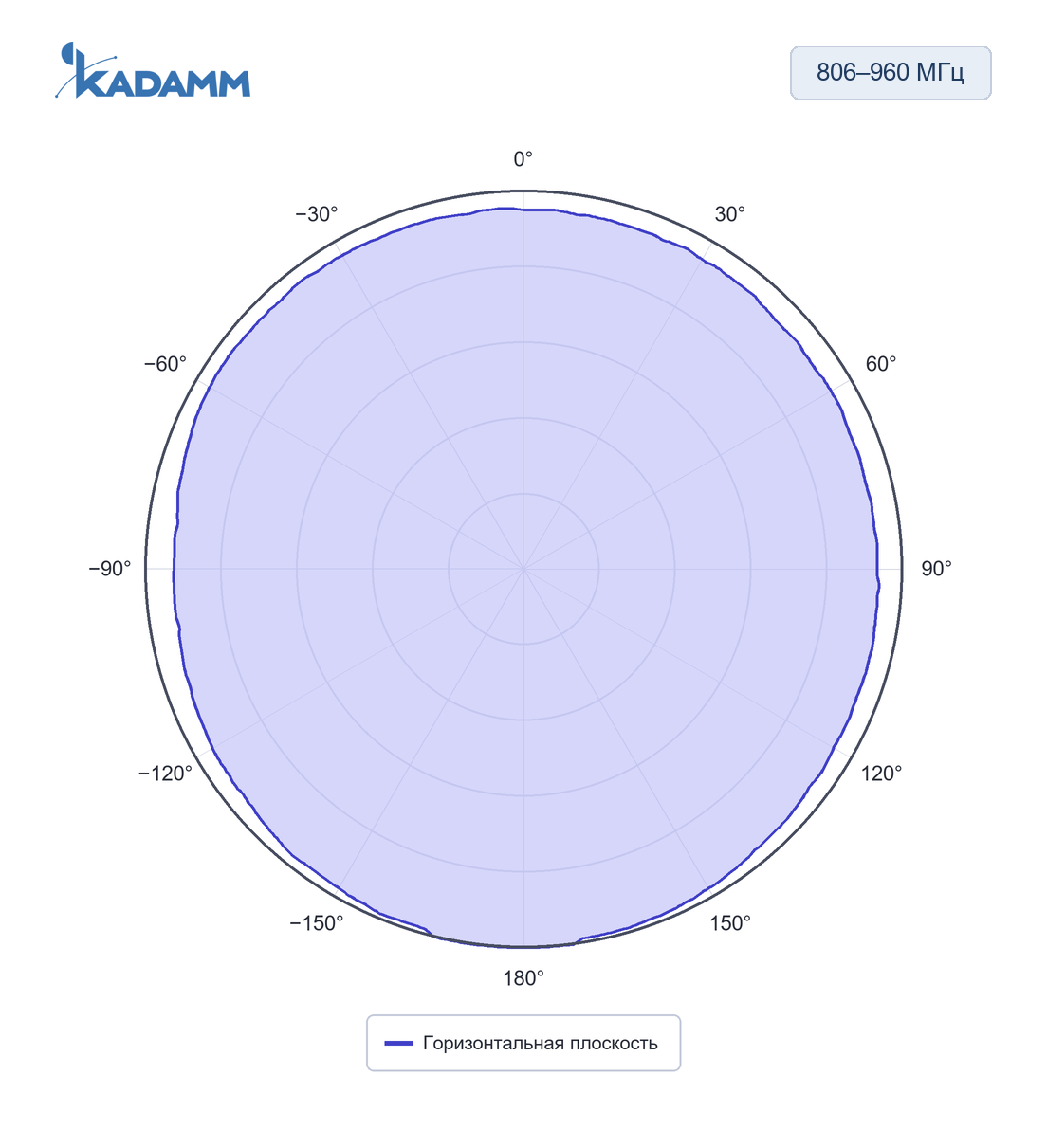This screenshot has width=1047, height=1148.
Task: Click the center of the polar plot
Action: click(523, 569)
